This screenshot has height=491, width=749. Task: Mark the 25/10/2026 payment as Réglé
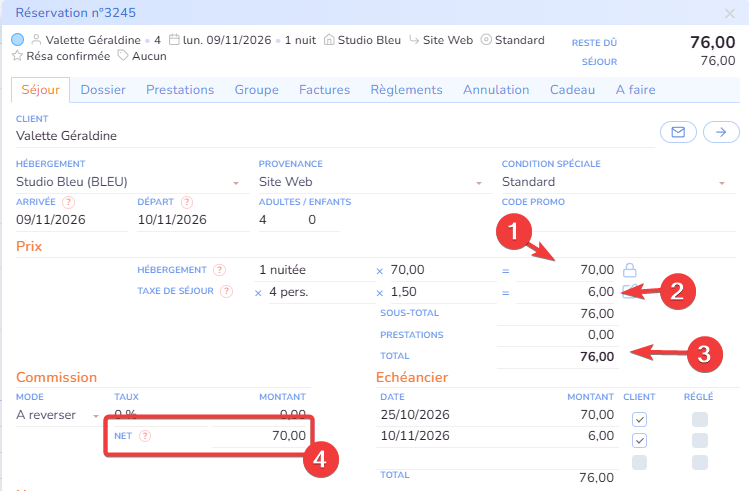[700, 418]
